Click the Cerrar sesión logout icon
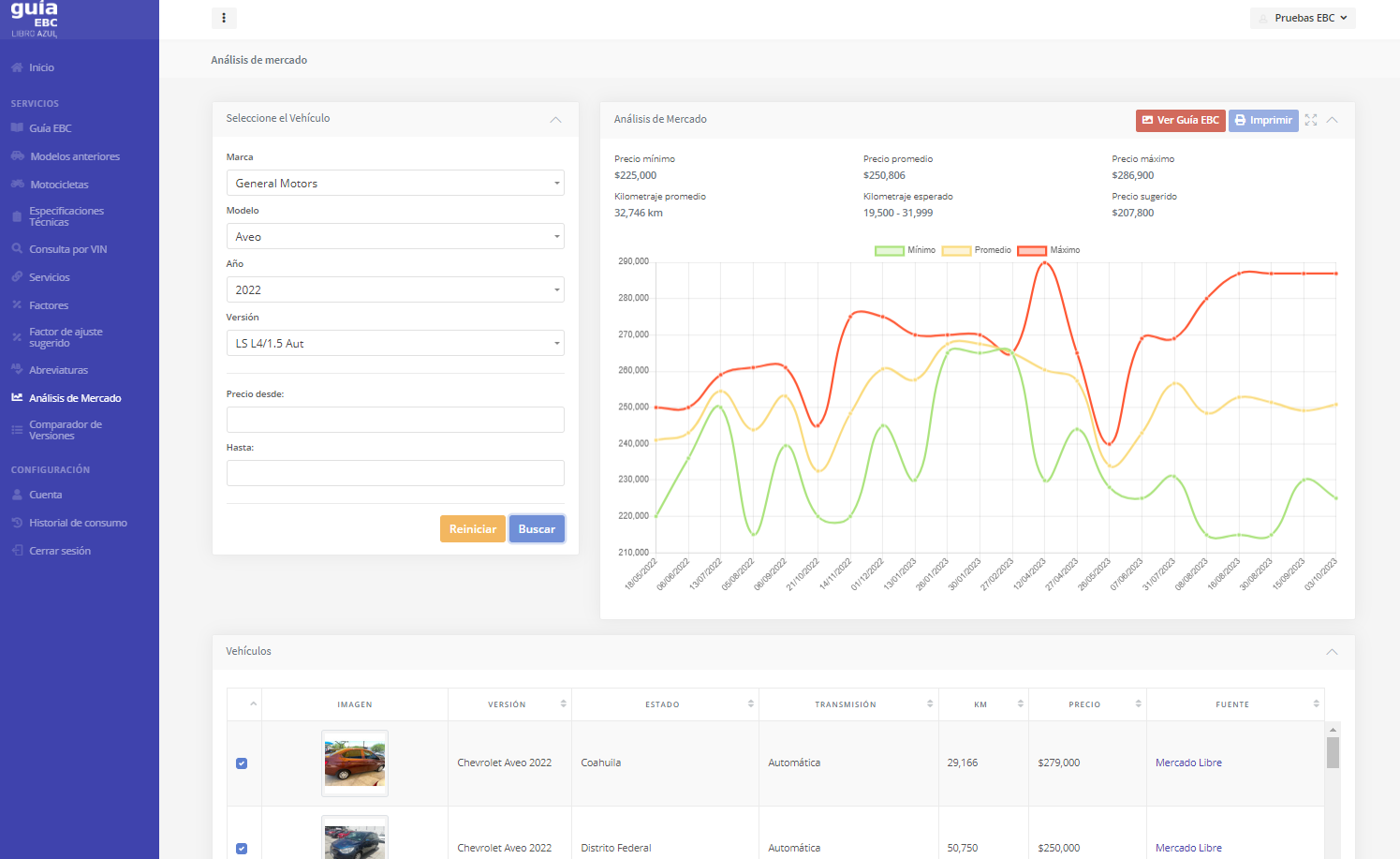This screenshot has height=859, width=1400. [17, 551]
